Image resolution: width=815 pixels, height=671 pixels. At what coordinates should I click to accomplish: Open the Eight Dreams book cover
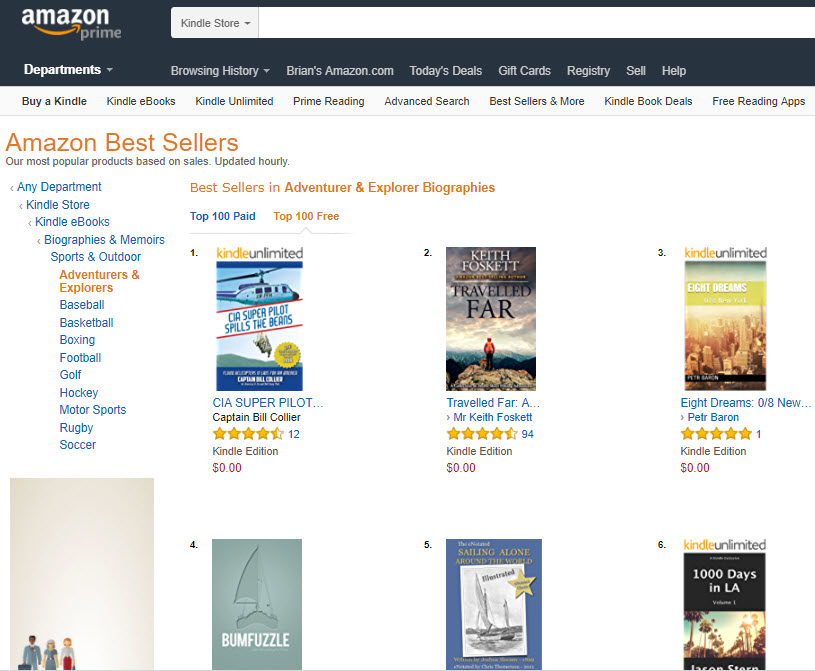tap(725, 326)
